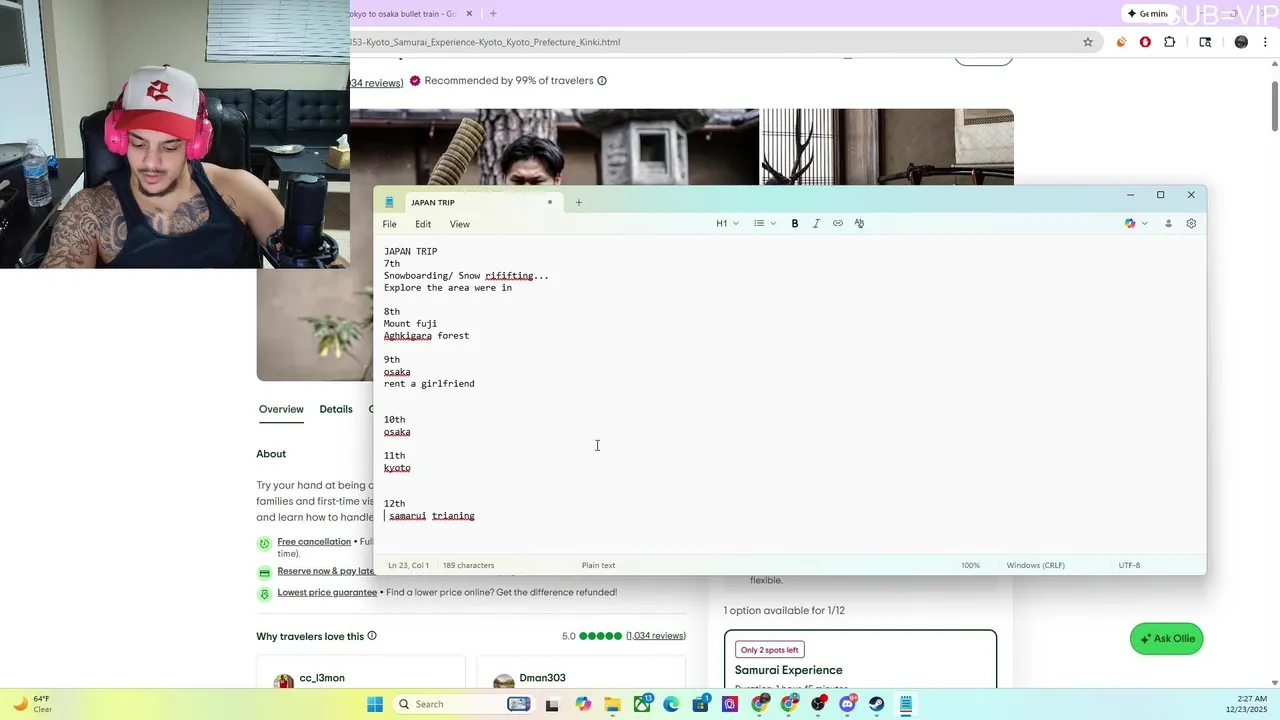1280x720 pixels.
Task: Open Chrome Extensions puzzle icon
Action: [1169, 42]
